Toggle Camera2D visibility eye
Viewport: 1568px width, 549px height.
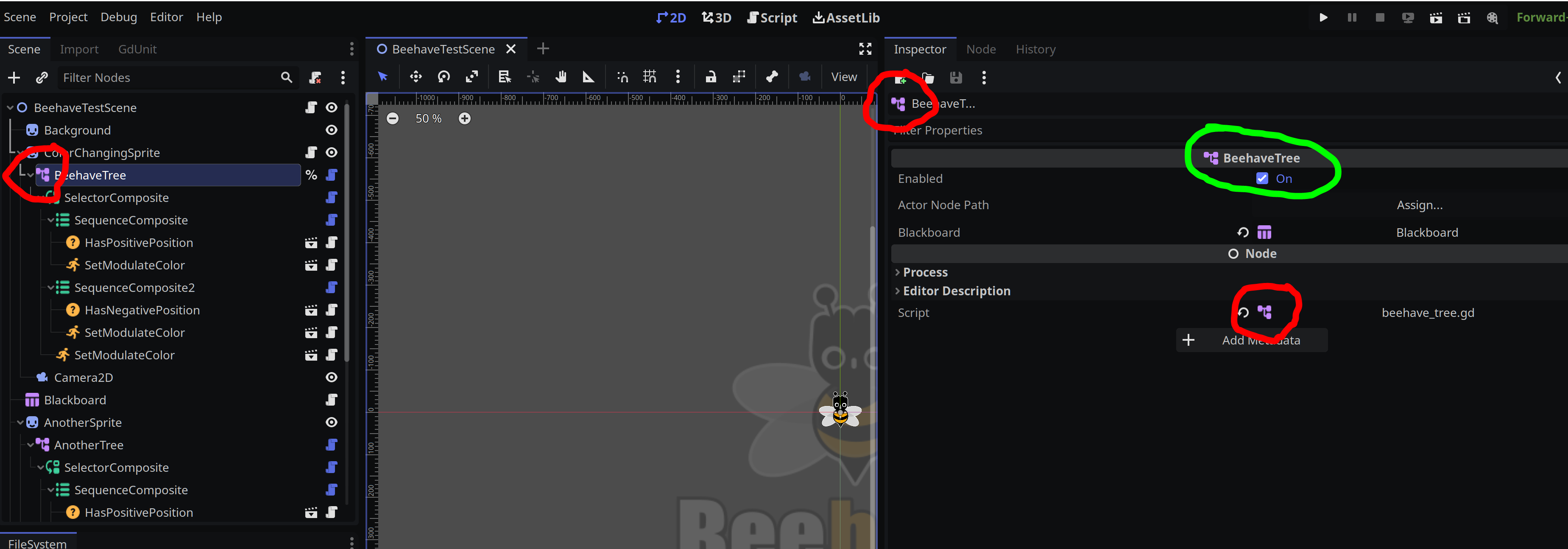pyautogui.click(x=331, y=378)
